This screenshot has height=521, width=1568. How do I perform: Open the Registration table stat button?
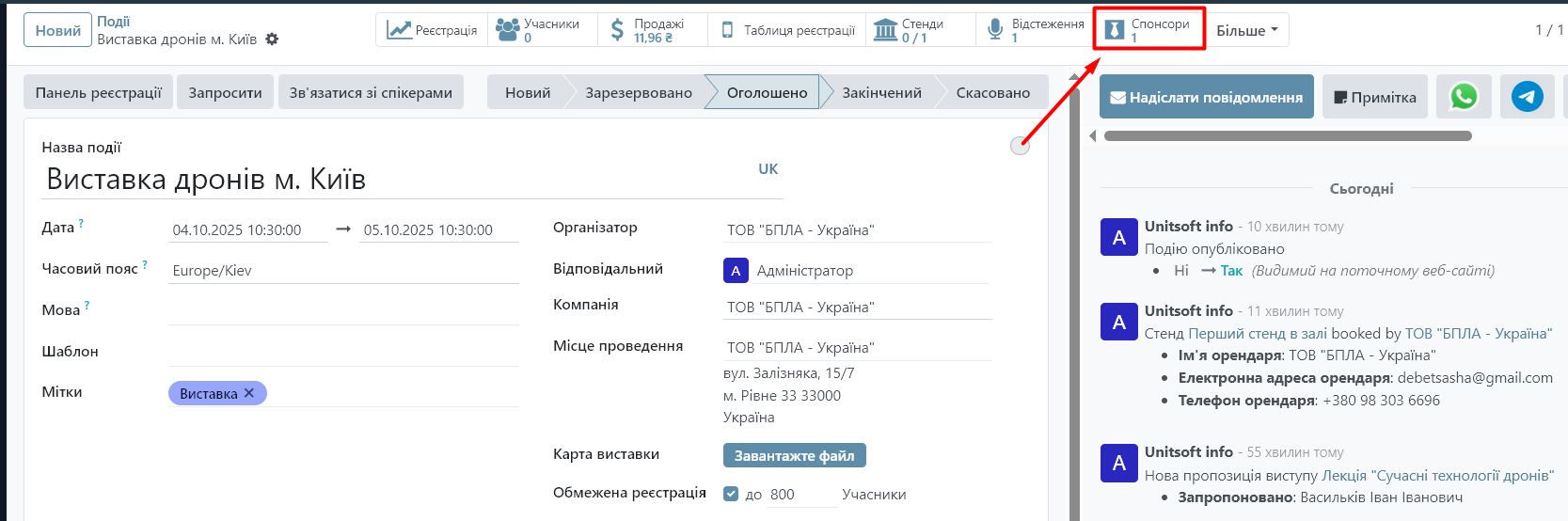(x=787, y=30)
